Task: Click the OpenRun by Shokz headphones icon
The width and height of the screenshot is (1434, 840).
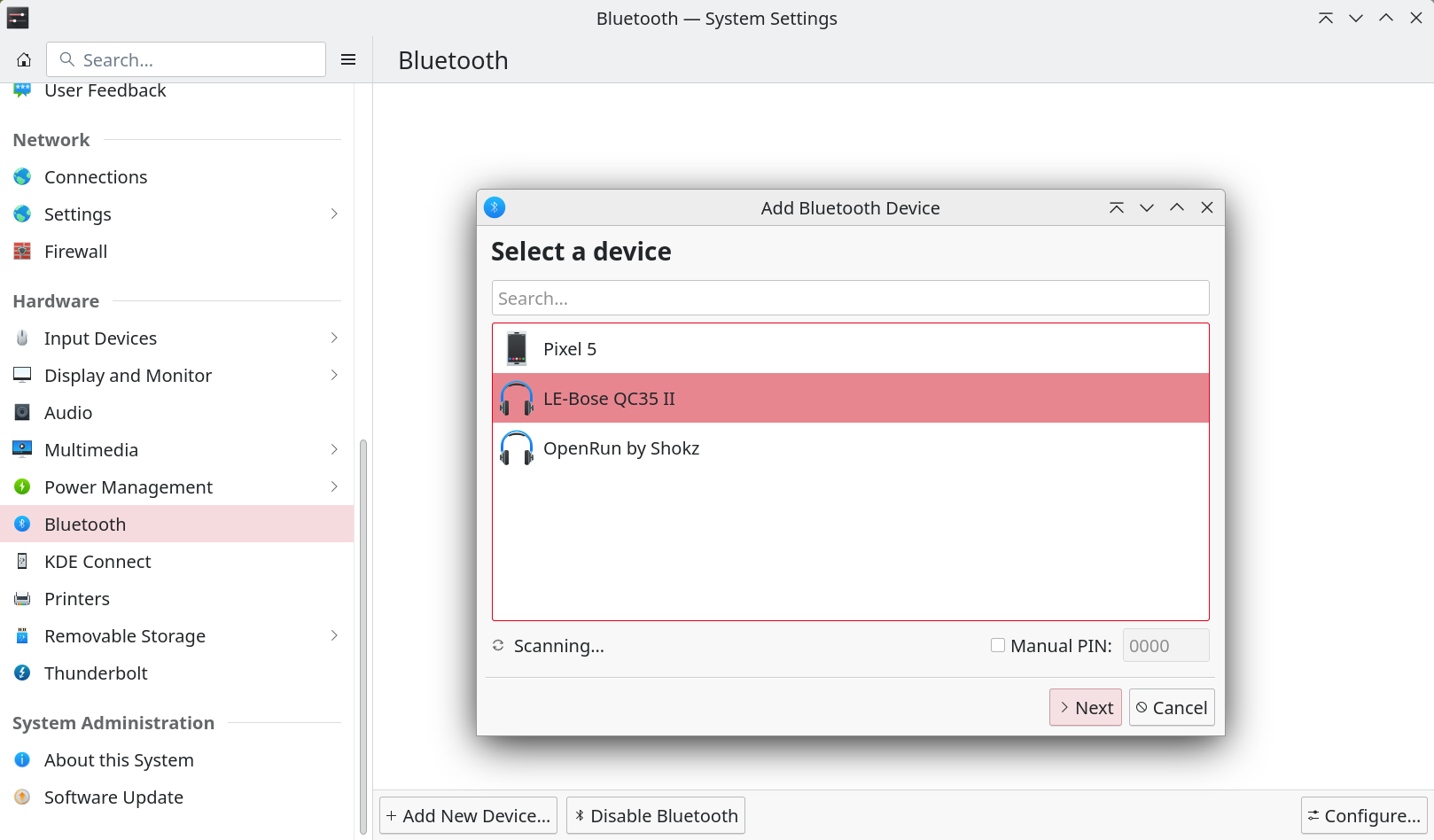Action: tap(517, 447)
